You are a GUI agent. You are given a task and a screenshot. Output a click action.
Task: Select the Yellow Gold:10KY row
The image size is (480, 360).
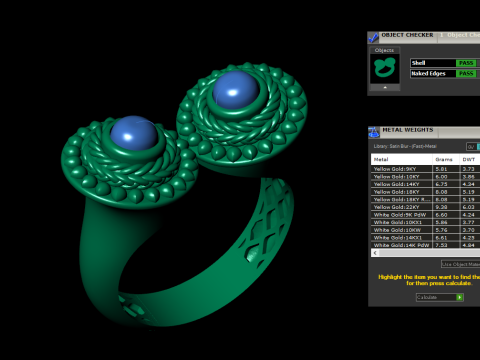(x=426, y=177)
